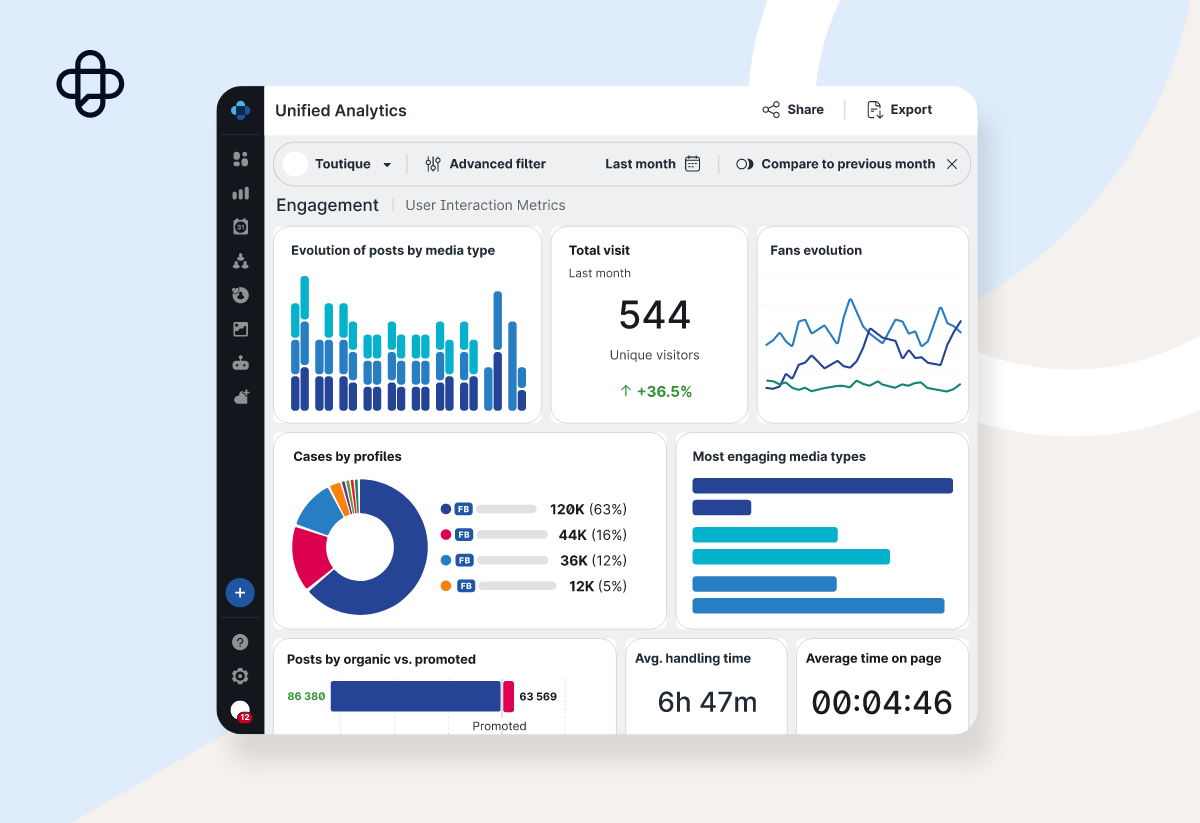The width and height of the screenshot is (1200, 823).
Task: Open the Last month date picker
Action: coord(652,164)
